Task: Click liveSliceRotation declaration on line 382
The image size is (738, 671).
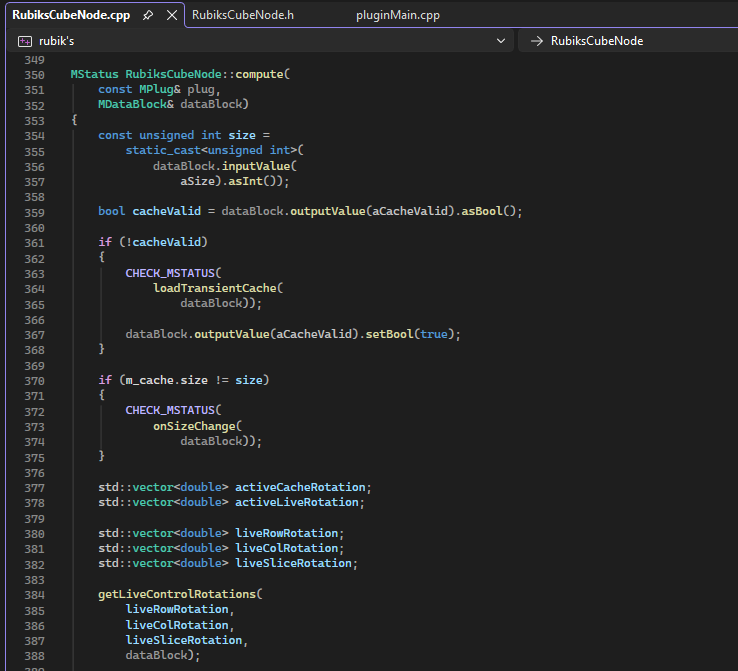Action: pyautogui.click(x=293, y=563)
